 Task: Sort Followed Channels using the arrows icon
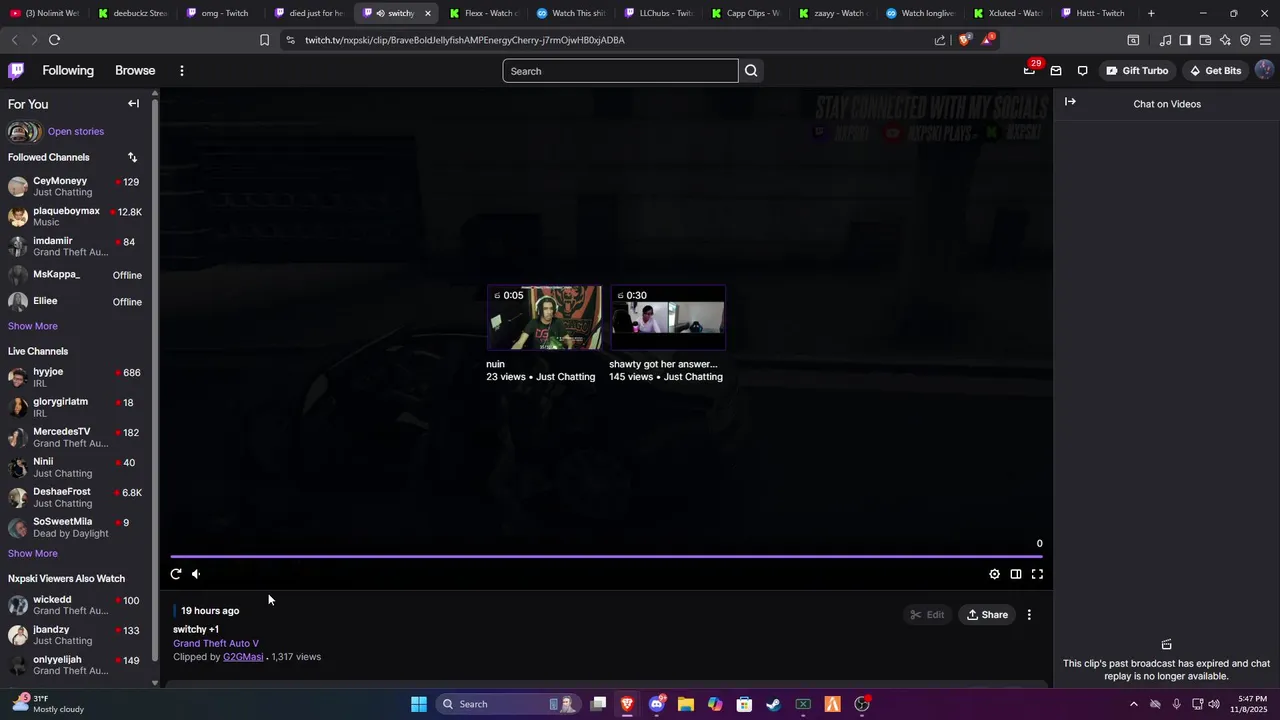click(132, 157)
